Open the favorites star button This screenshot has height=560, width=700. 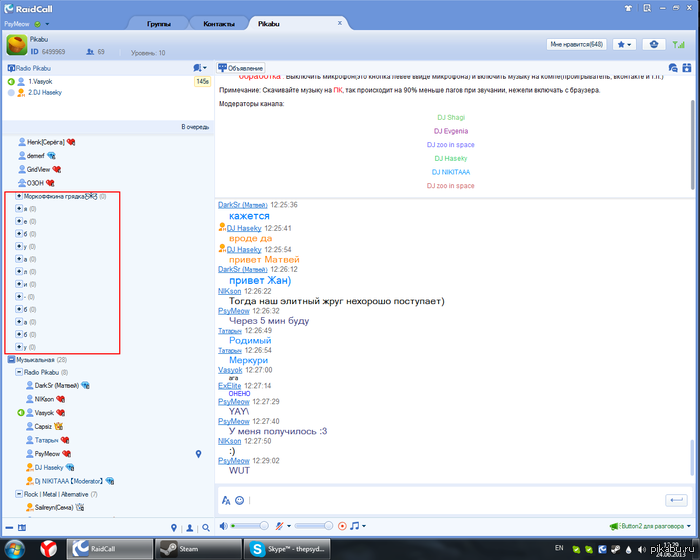(x=624, y=44)
